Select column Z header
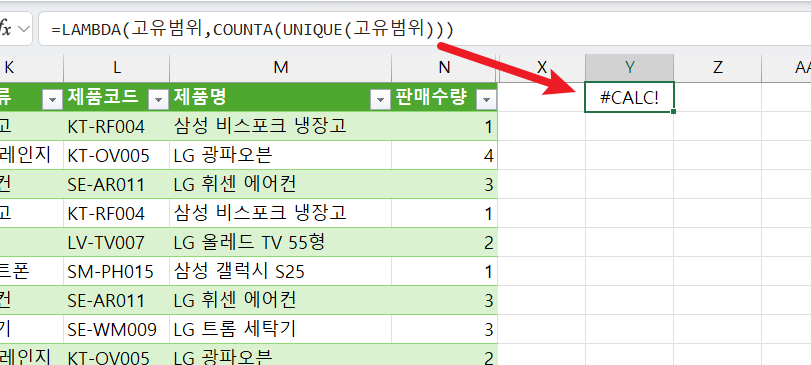The image size is (811, 365). tap(717, 67)
